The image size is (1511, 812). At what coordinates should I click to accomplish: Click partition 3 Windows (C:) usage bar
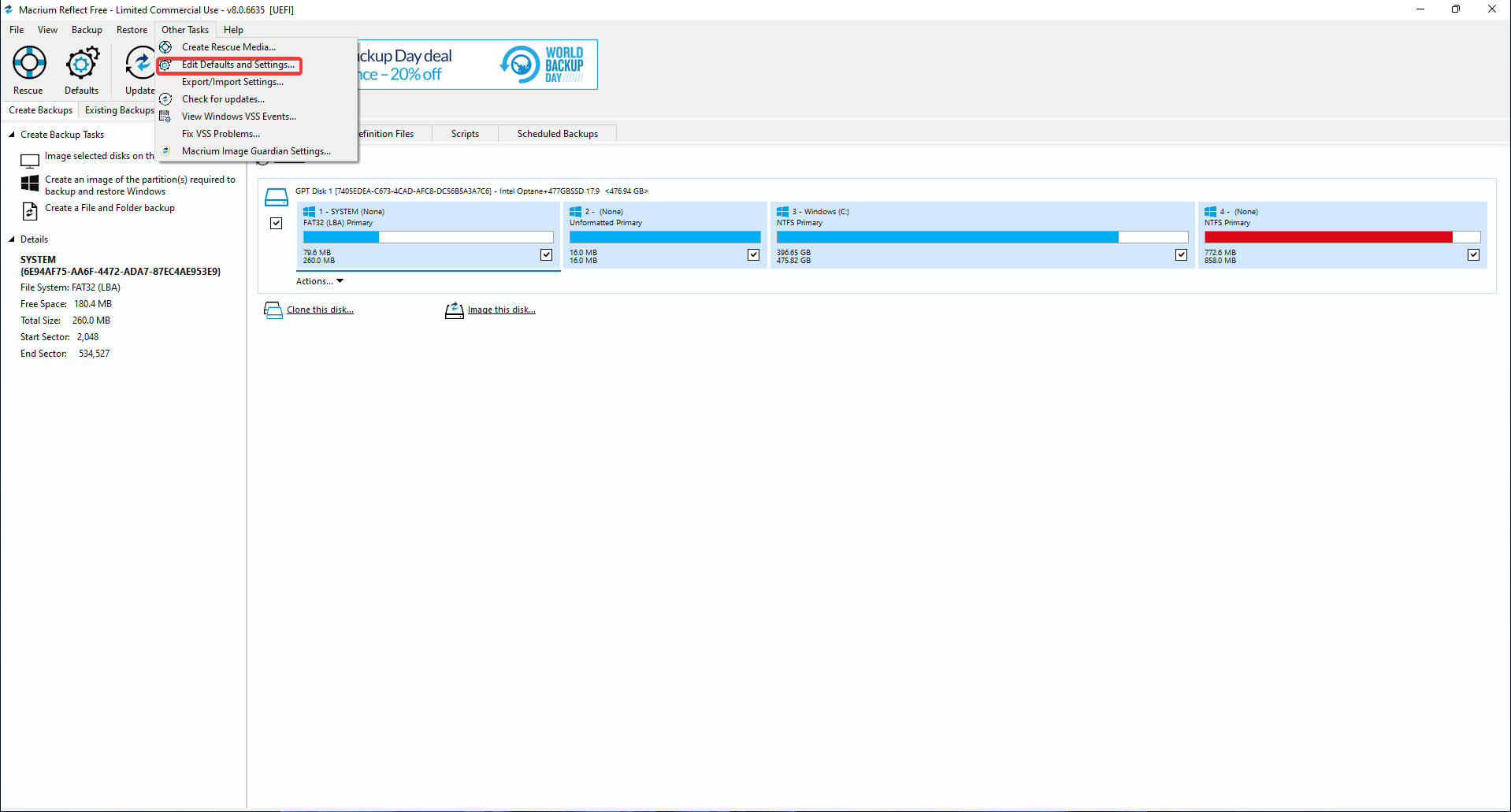point(982,237)
